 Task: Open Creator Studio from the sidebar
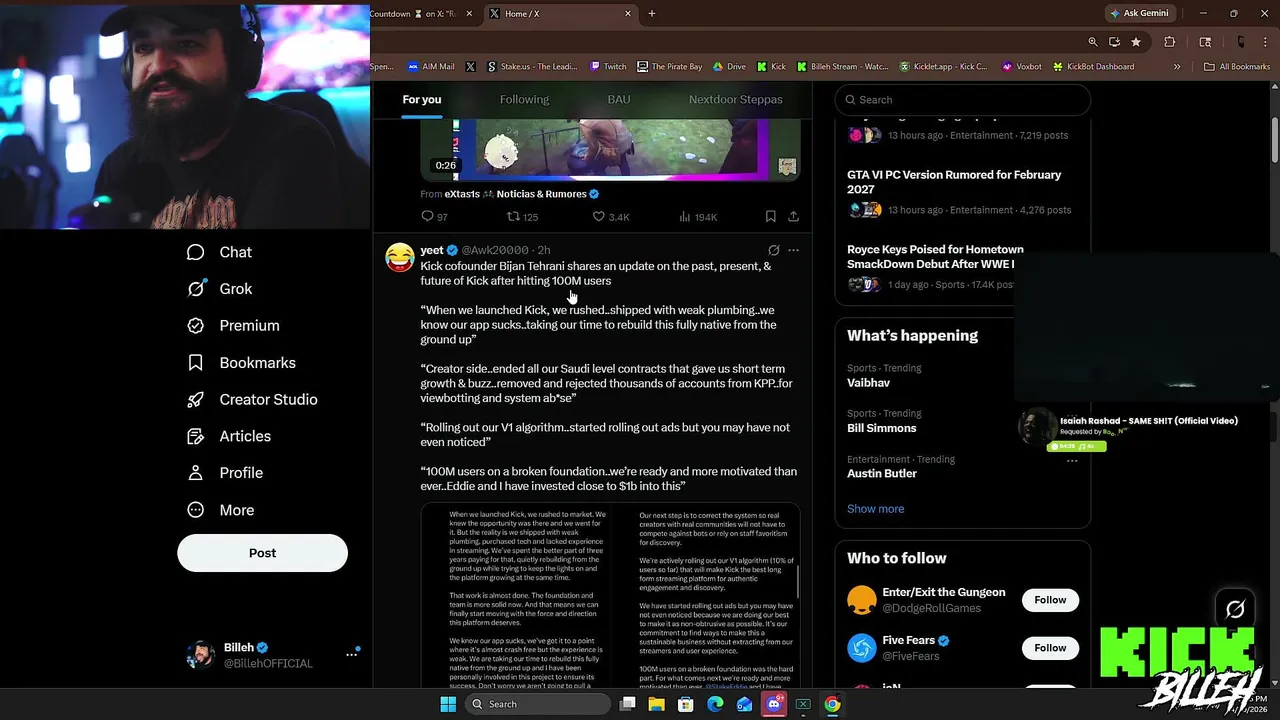[253, 399]
